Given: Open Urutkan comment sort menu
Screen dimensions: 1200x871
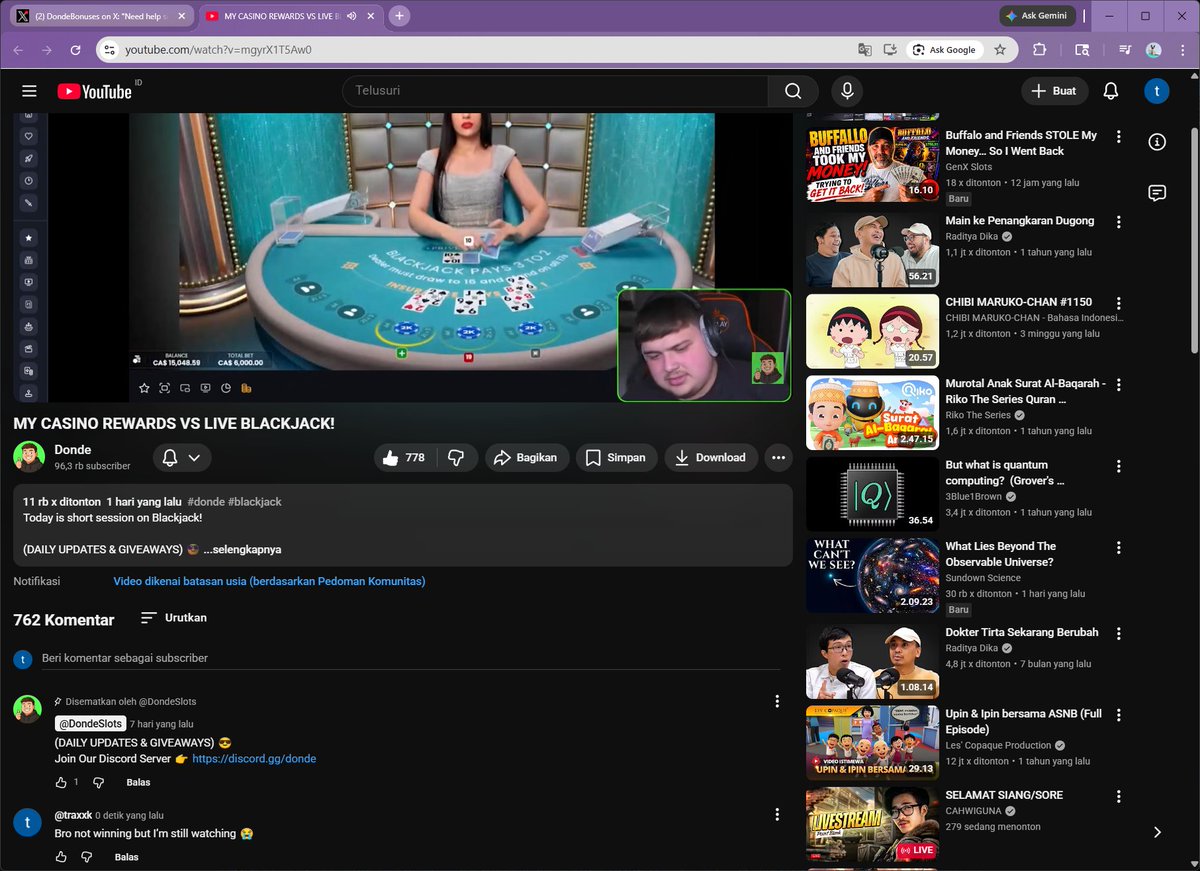Looking at the screenshot, I should pos(174,618).
